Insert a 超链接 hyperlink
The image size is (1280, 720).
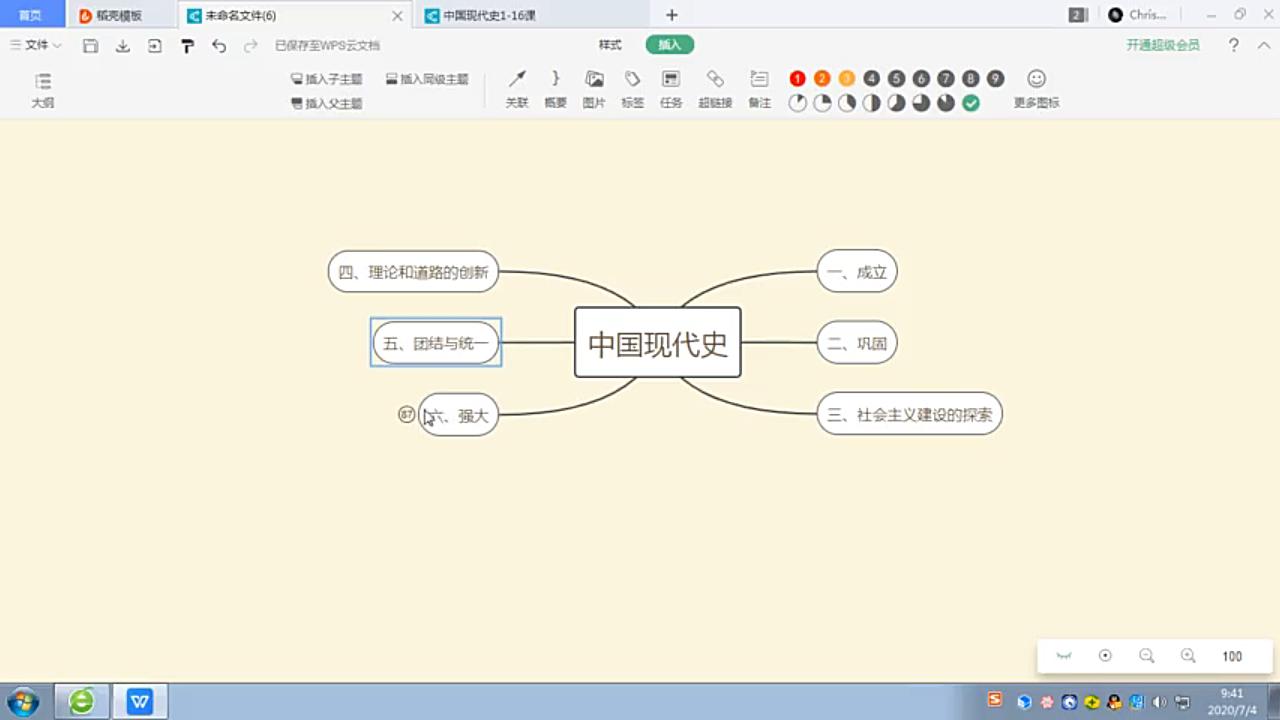coord(715,90)
